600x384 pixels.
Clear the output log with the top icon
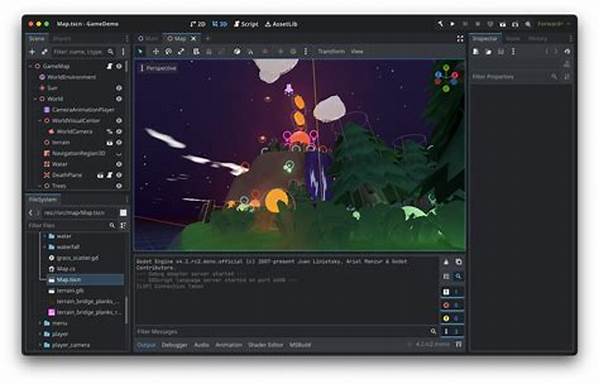[x=446, y=262]
